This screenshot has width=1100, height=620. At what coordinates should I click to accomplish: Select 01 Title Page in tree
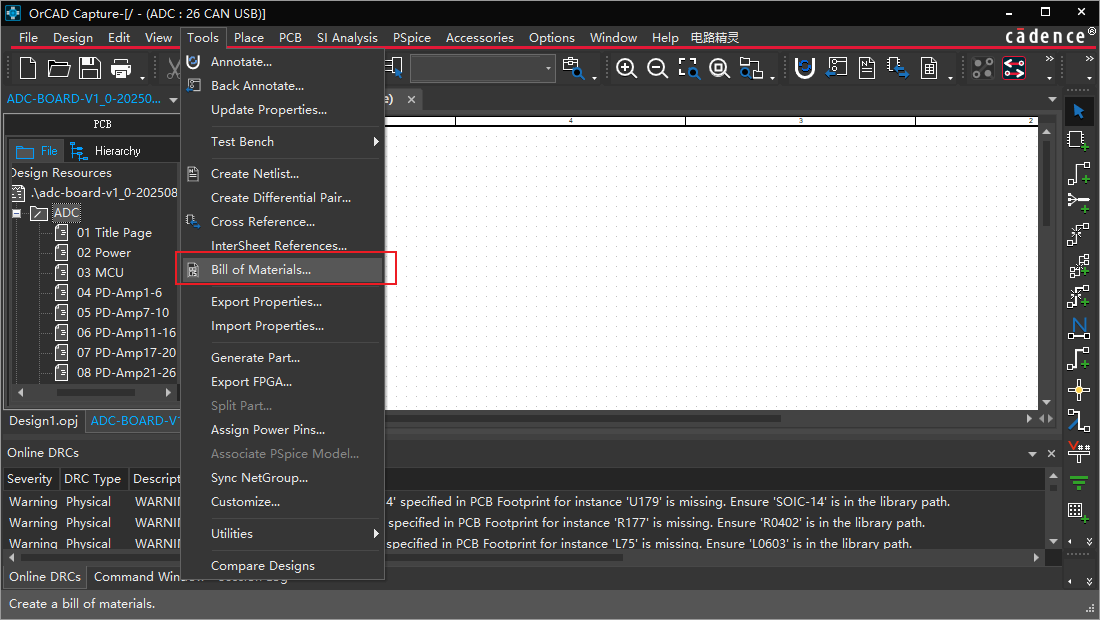point(114,233)
